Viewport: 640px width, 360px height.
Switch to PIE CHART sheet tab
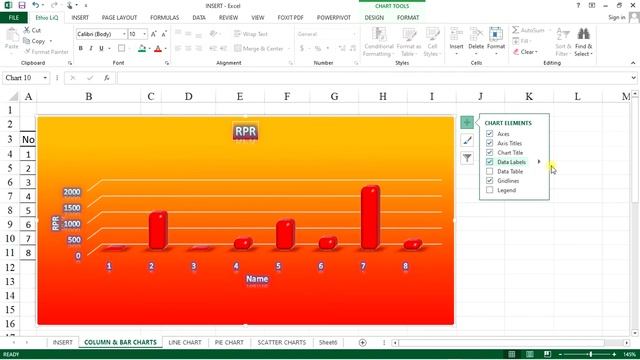229,342
